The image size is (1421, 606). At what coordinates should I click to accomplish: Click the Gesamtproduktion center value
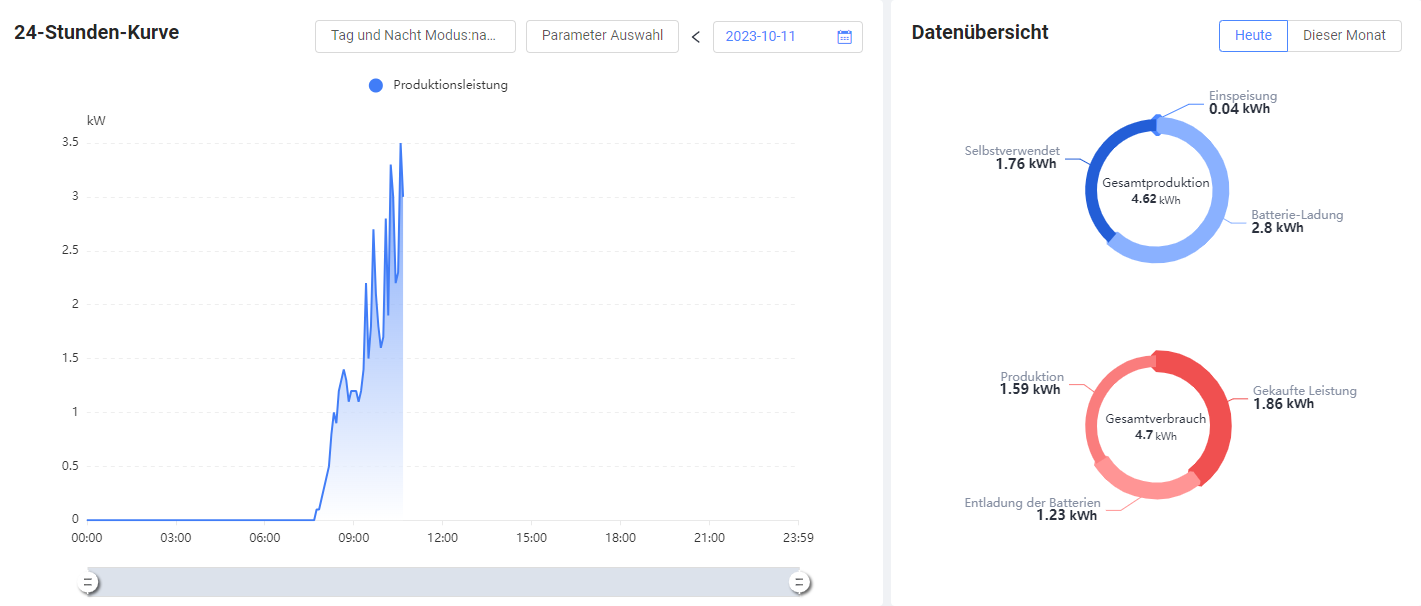[x=1155, y=199]
